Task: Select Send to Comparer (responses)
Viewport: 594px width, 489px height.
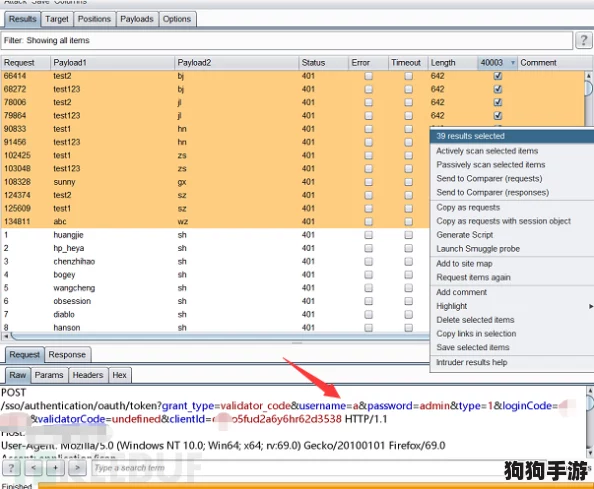Action: coord(492,192)
